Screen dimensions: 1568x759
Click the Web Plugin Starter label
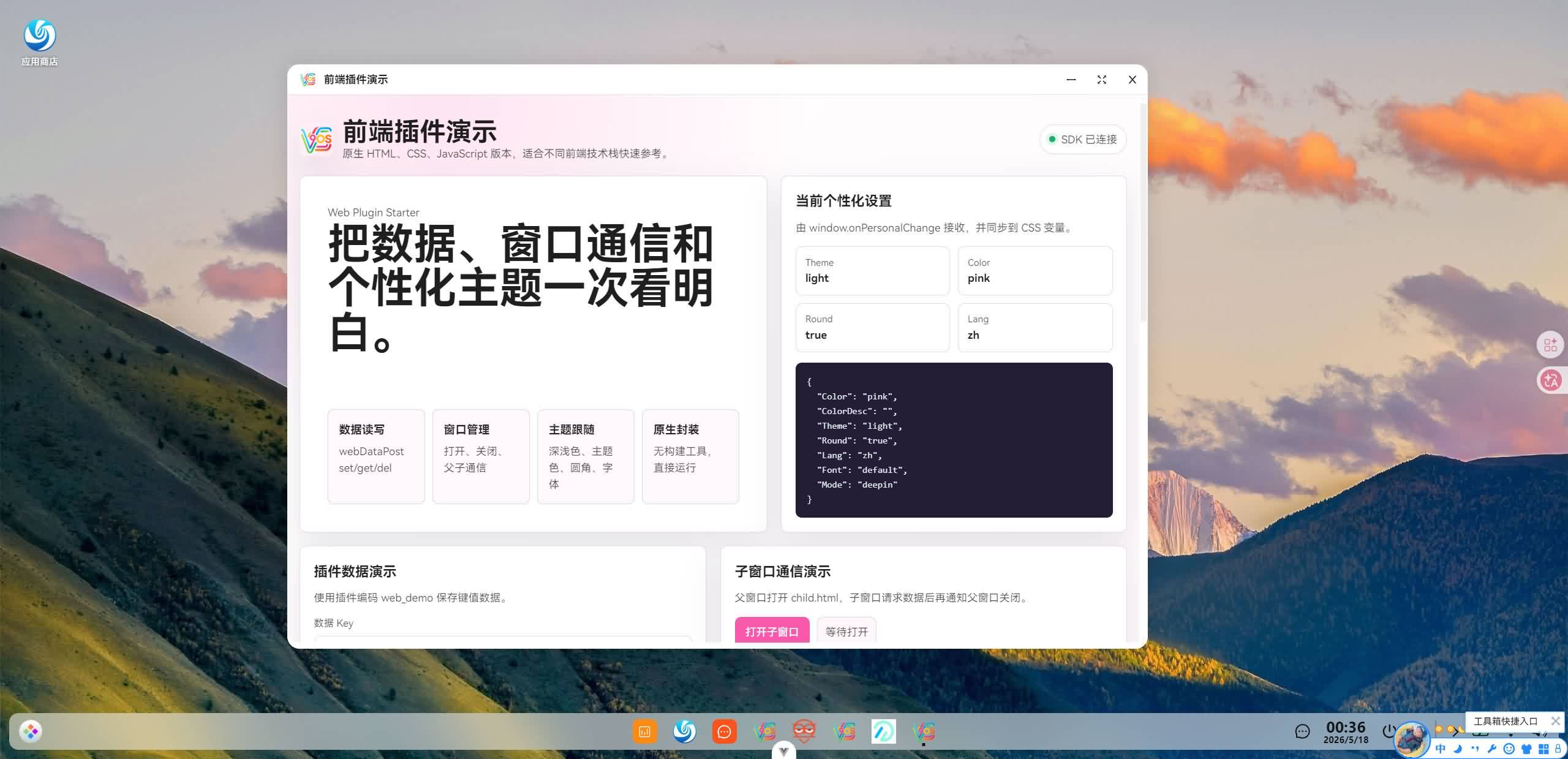pos(374,213)
